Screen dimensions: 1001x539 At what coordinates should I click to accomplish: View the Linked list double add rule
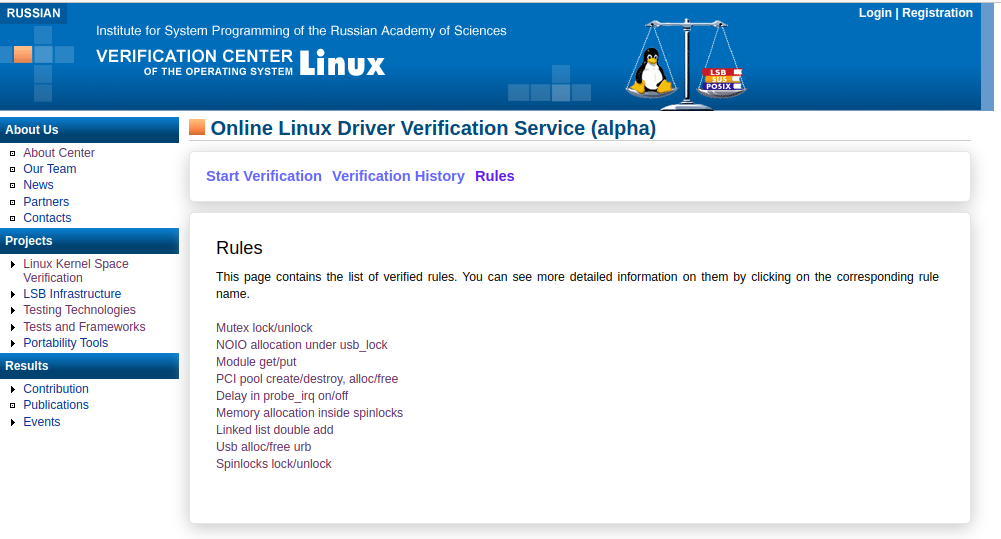coord(275,430)
